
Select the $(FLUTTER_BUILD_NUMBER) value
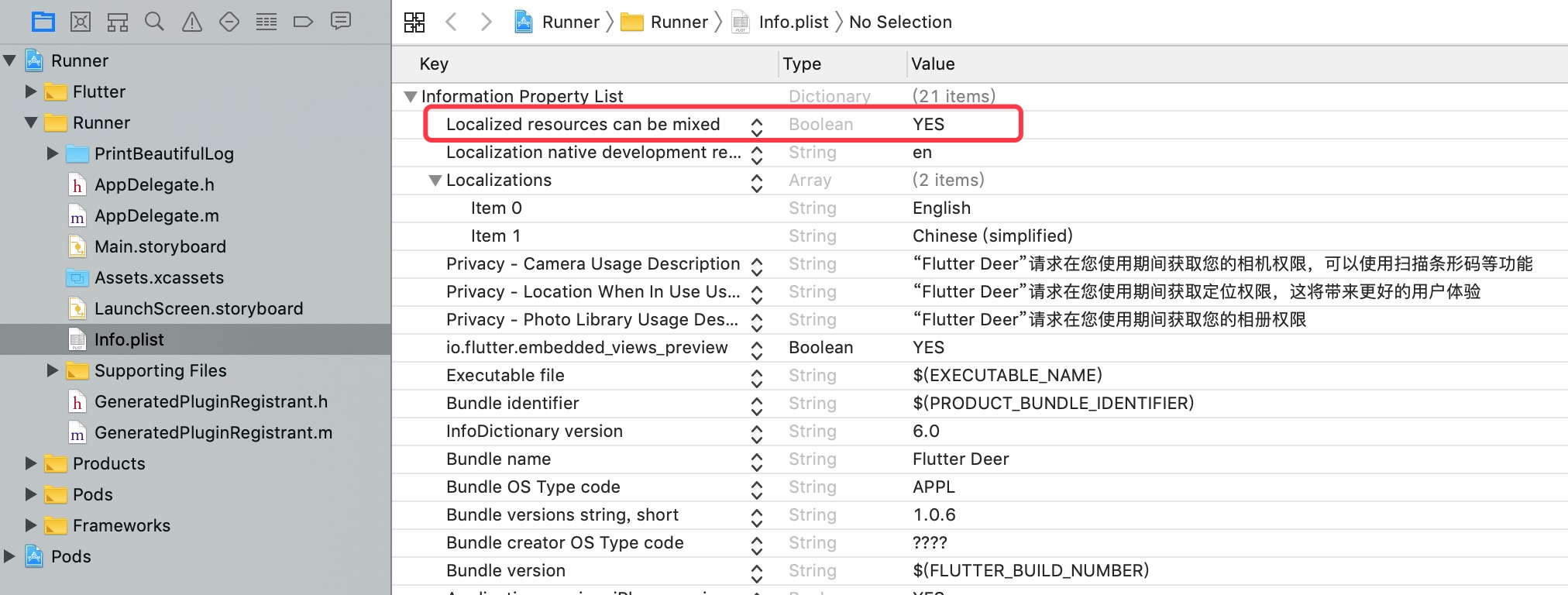[x=1030, y=570]
